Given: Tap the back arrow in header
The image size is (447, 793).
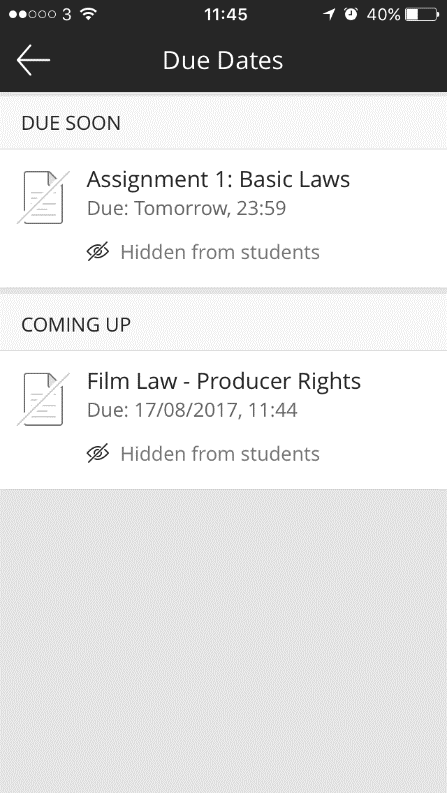Looking at the screenshot, I should [33, 60].
